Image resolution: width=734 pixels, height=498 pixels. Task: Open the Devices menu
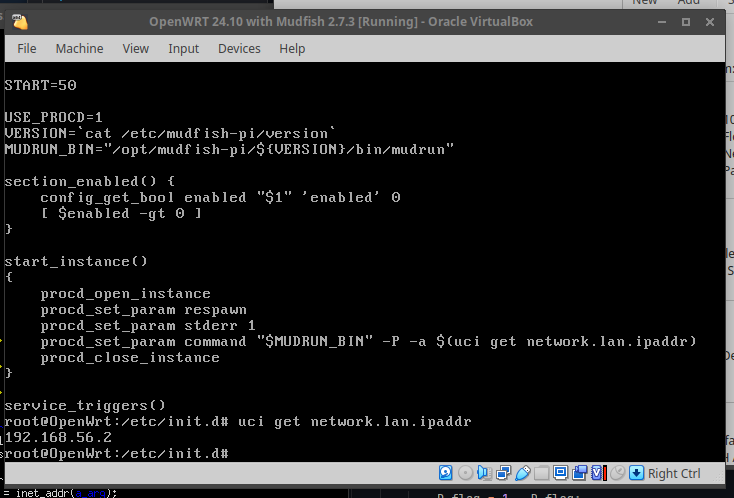pos(239,49)
